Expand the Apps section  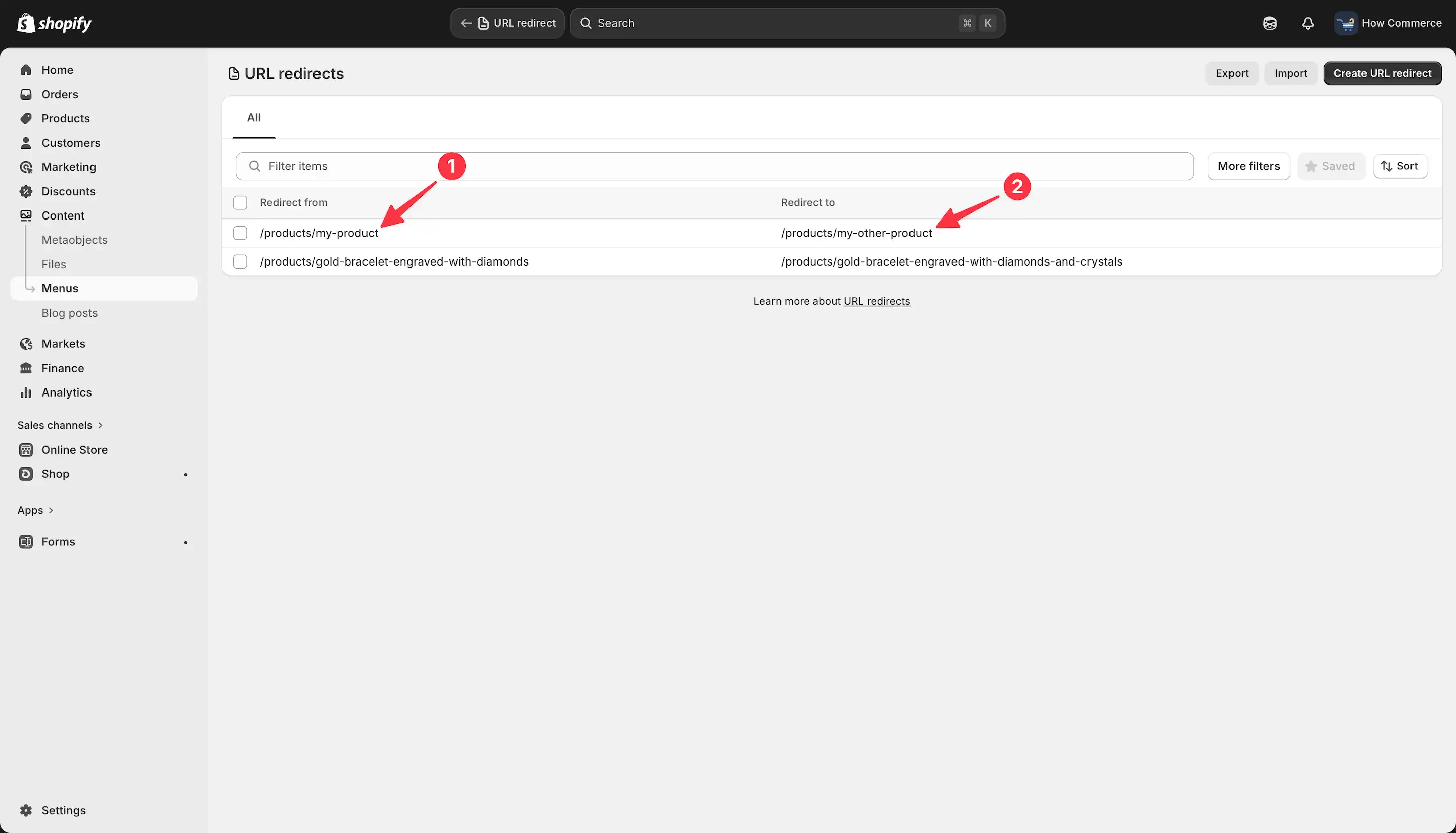point(35,510)
